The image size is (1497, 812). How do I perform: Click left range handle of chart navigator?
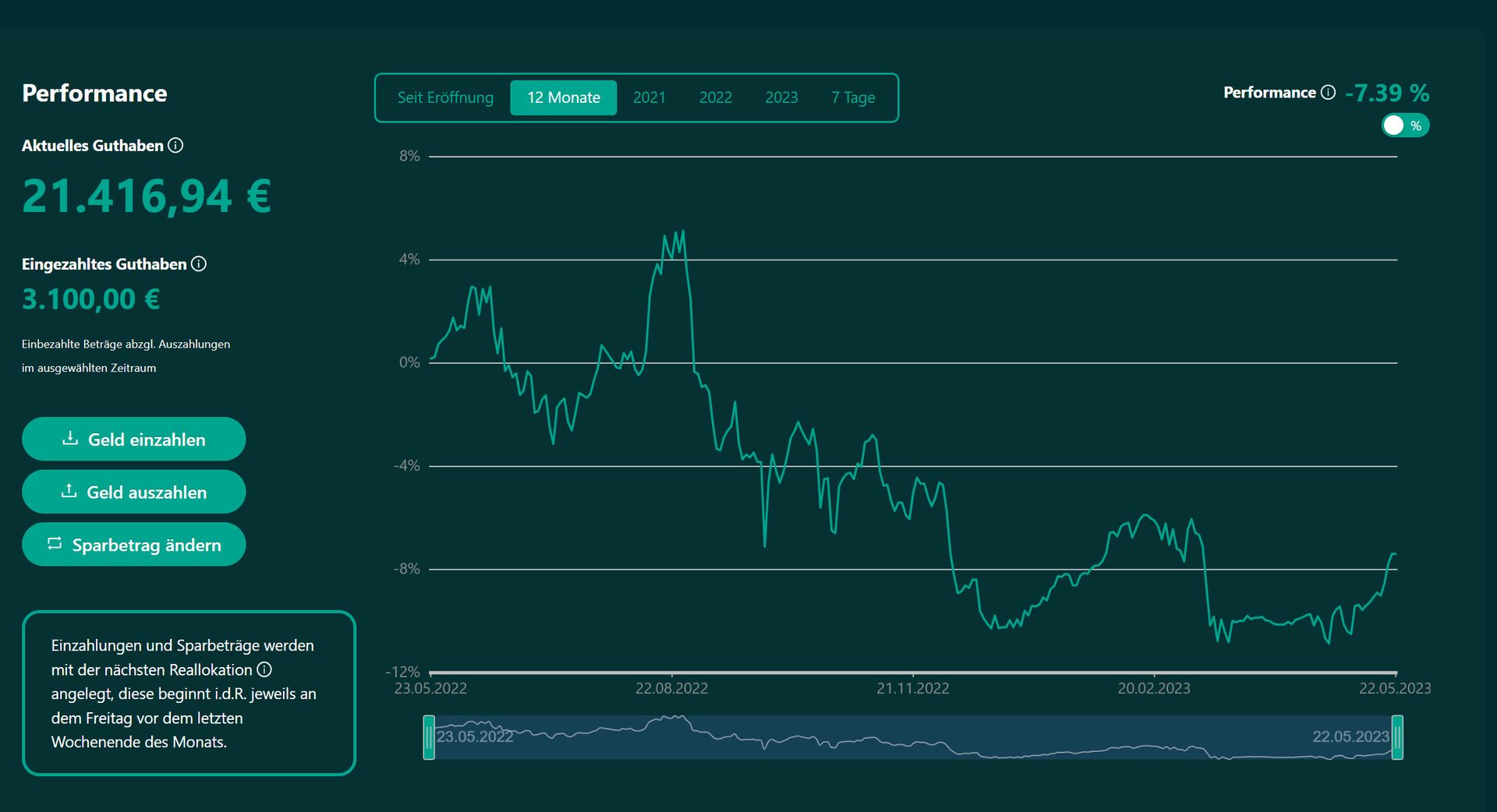coord(429,737)
